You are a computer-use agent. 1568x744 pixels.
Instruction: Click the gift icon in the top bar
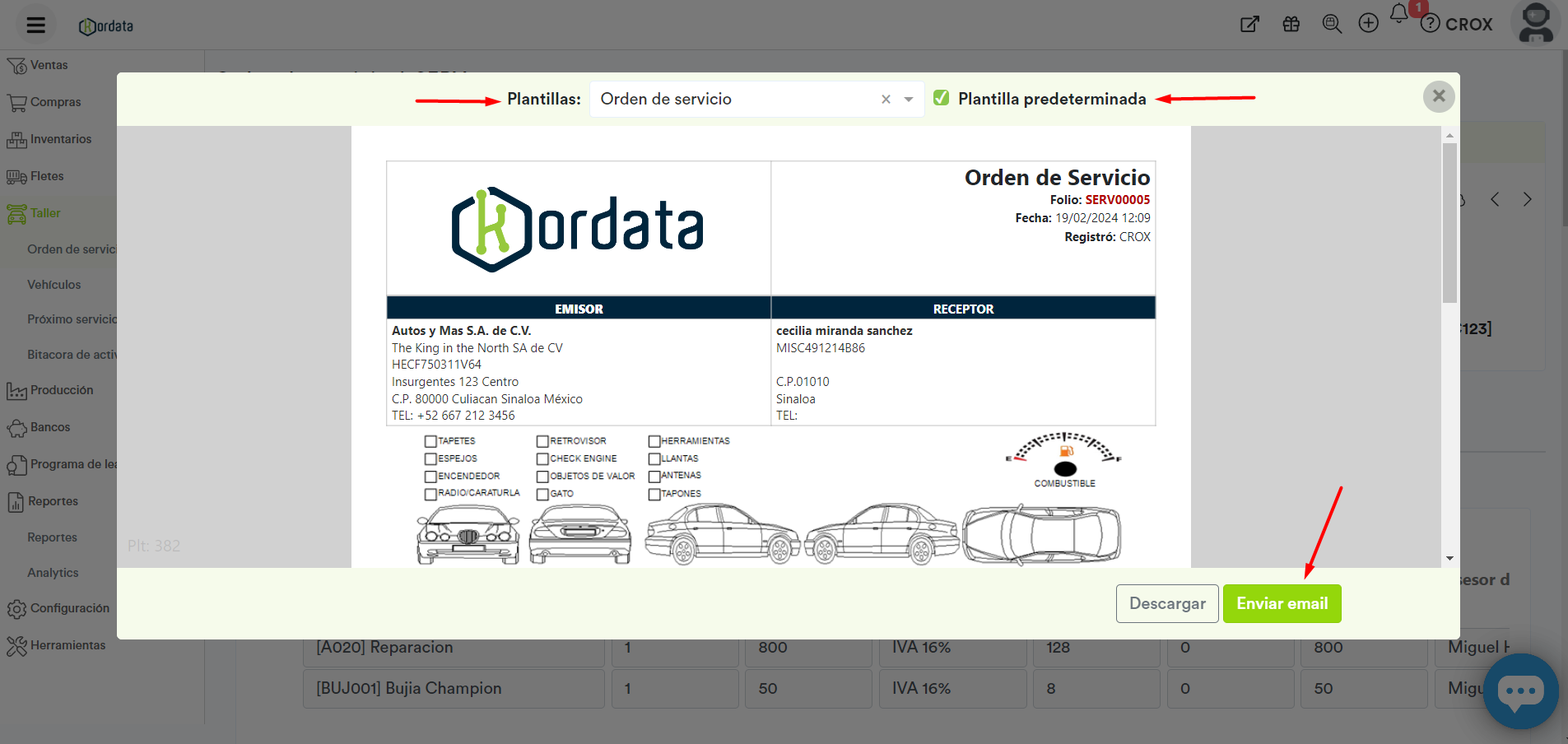click(x=1291, y=24)
